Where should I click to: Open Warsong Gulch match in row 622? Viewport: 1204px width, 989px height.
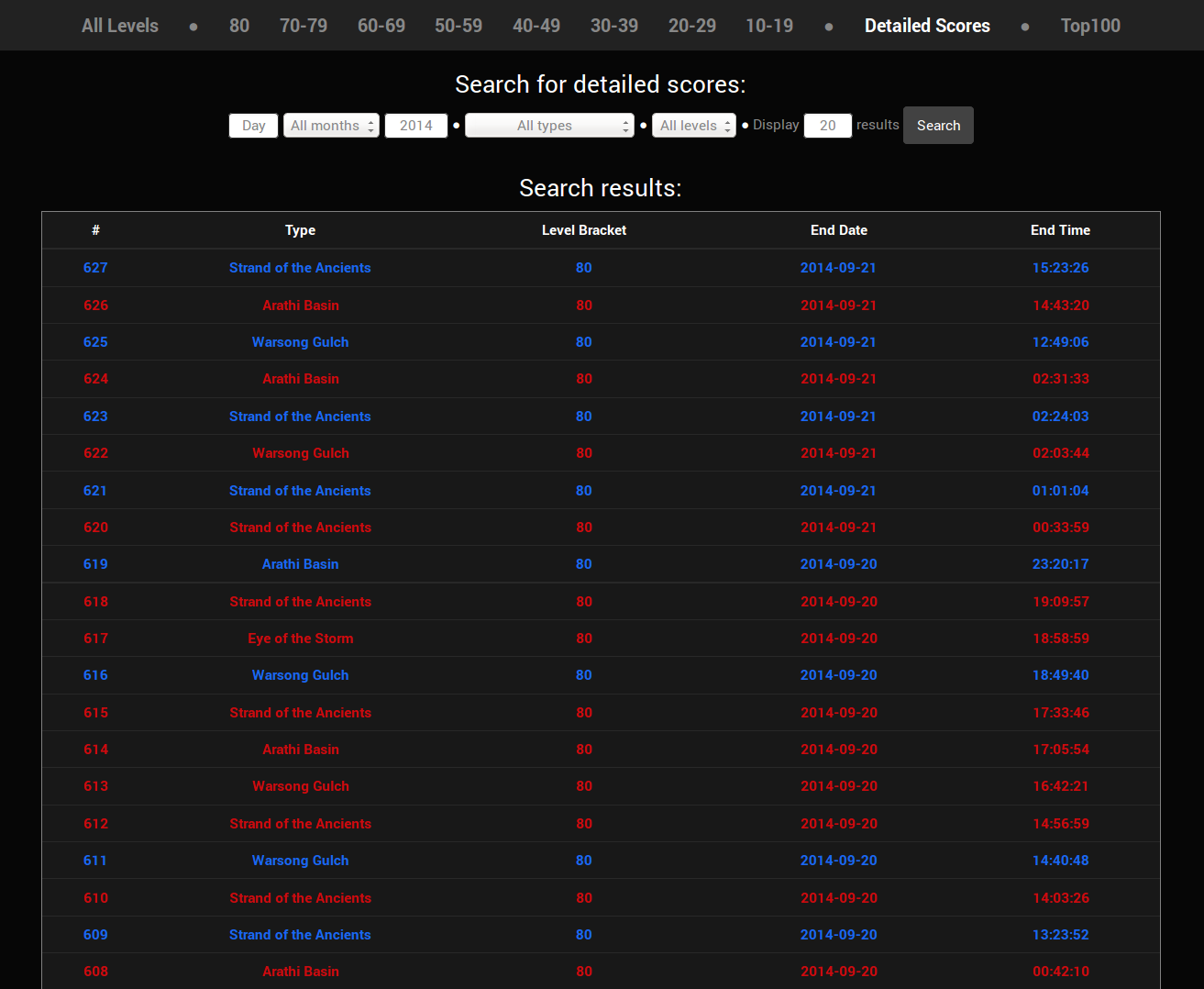click(x=301, y=453)
